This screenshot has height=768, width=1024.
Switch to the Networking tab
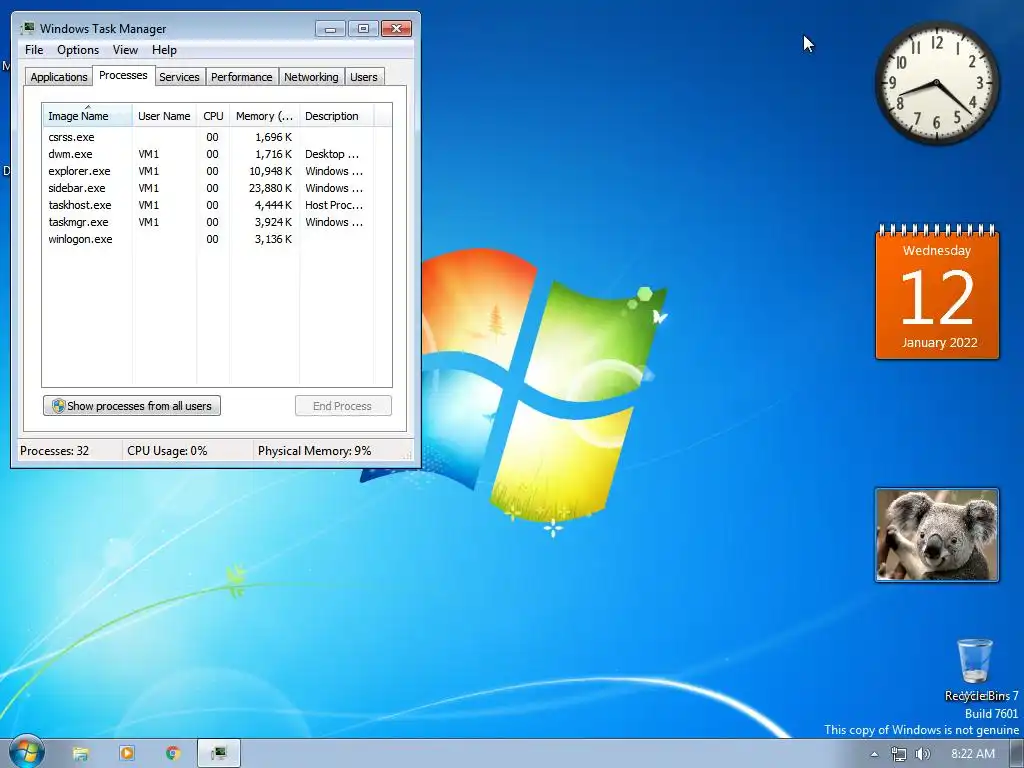pos(311,76)
